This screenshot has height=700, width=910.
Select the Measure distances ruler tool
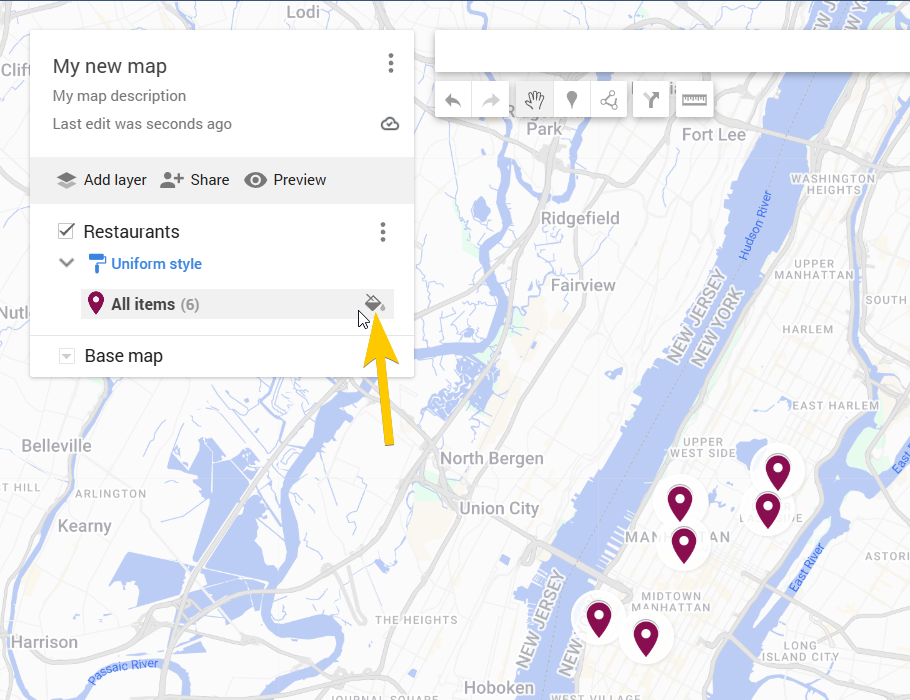pyautogui.click(x=695, y=100)
